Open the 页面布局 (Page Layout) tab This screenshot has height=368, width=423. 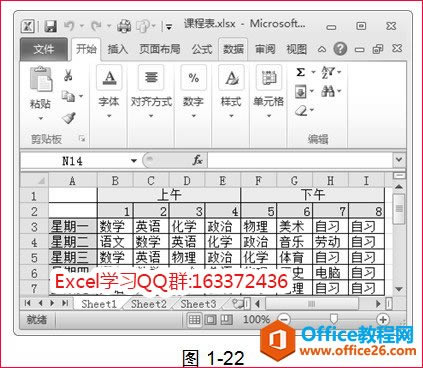160,49
